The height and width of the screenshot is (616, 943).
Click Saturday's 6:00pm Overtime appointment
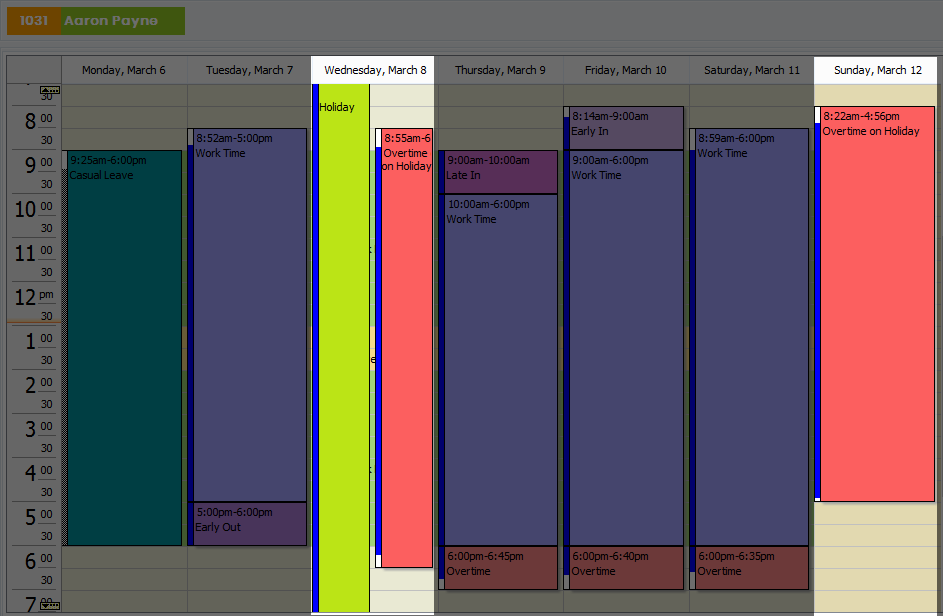point(750,568)
